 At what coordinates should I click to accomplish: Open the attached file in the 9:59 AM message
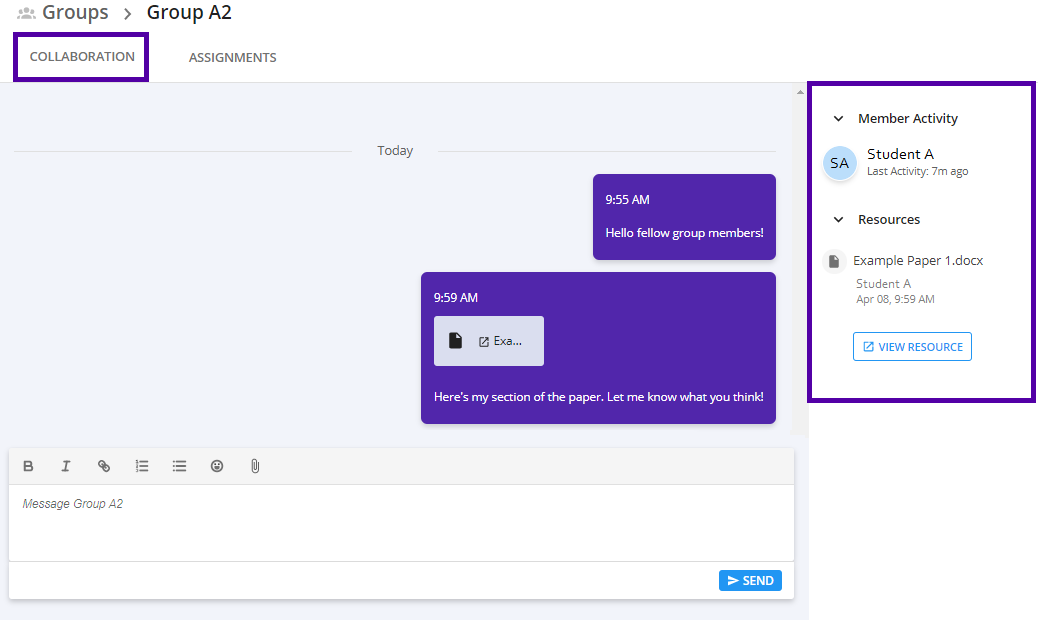coord(489,341)
